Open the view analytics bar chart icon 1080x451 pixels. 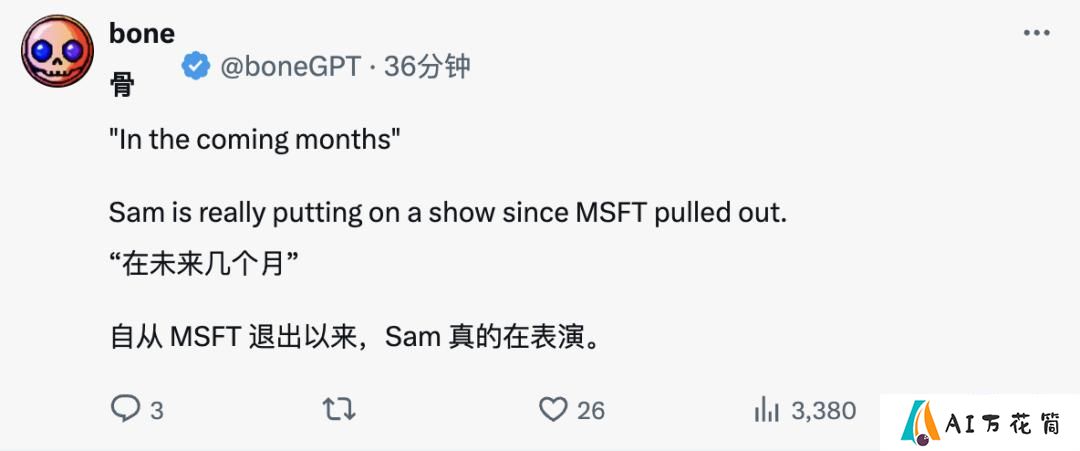pyautogui.click(x=767, y=411)
